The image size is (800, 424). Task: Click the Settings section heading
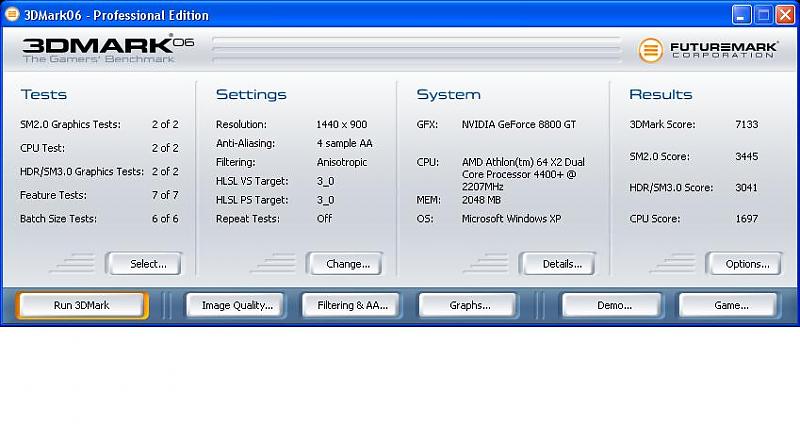coord(251,94)
